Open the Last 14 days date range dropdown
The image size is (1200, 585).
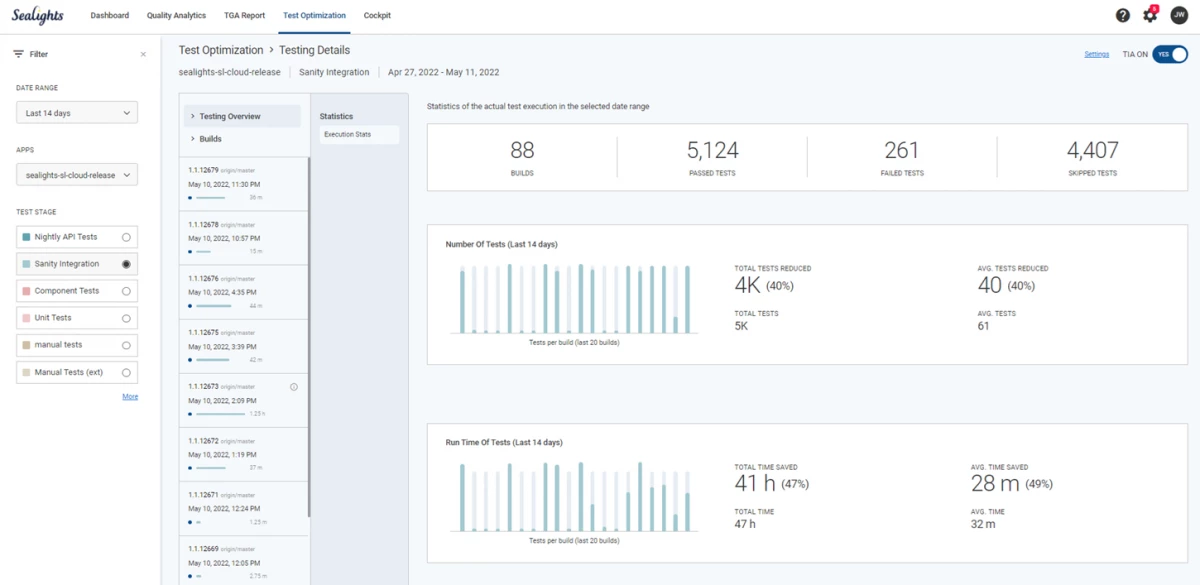[77, 113]
